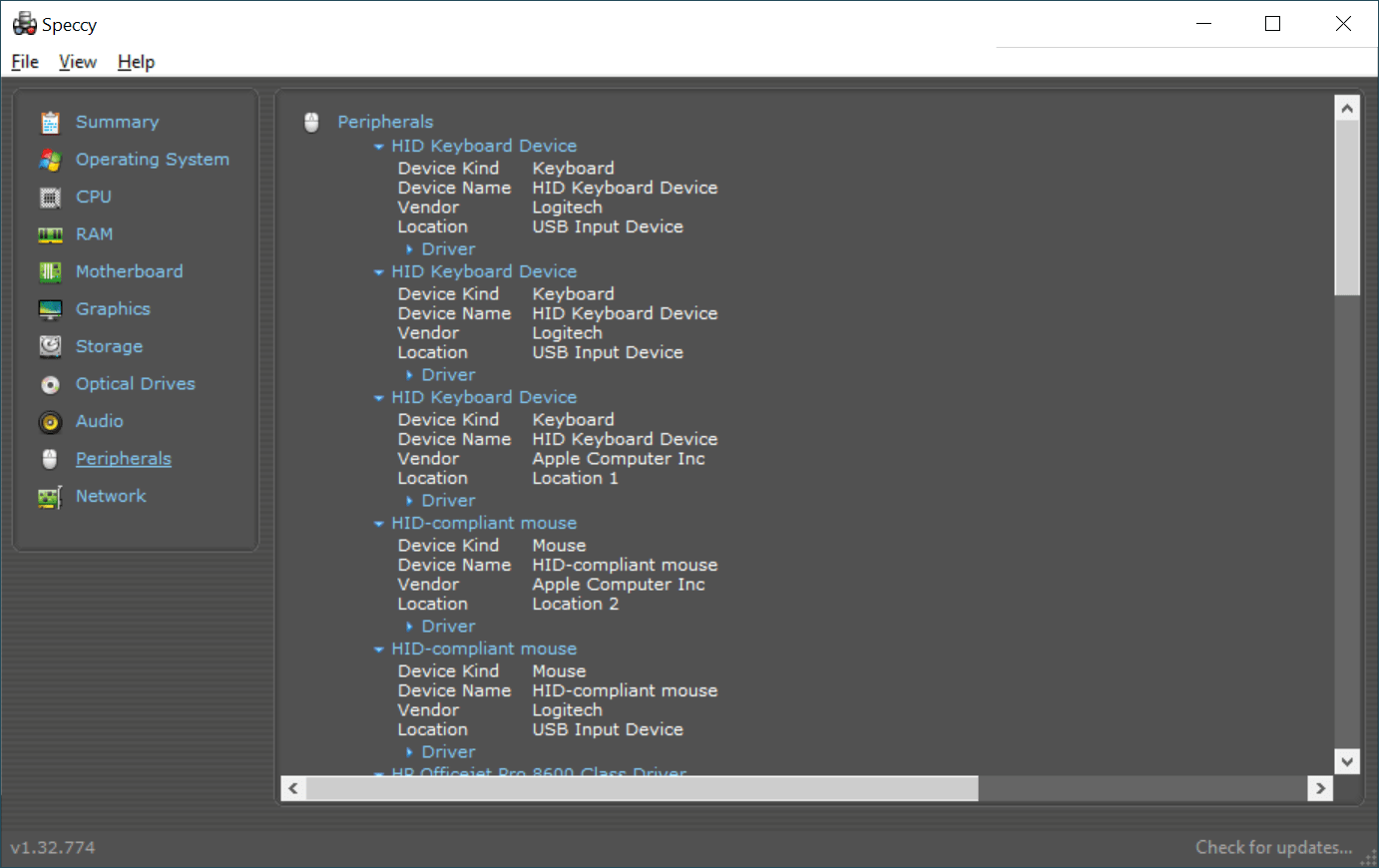Open the Operating System section
Viewport: 1379px width, 868px height.
[x=153, y=159]
